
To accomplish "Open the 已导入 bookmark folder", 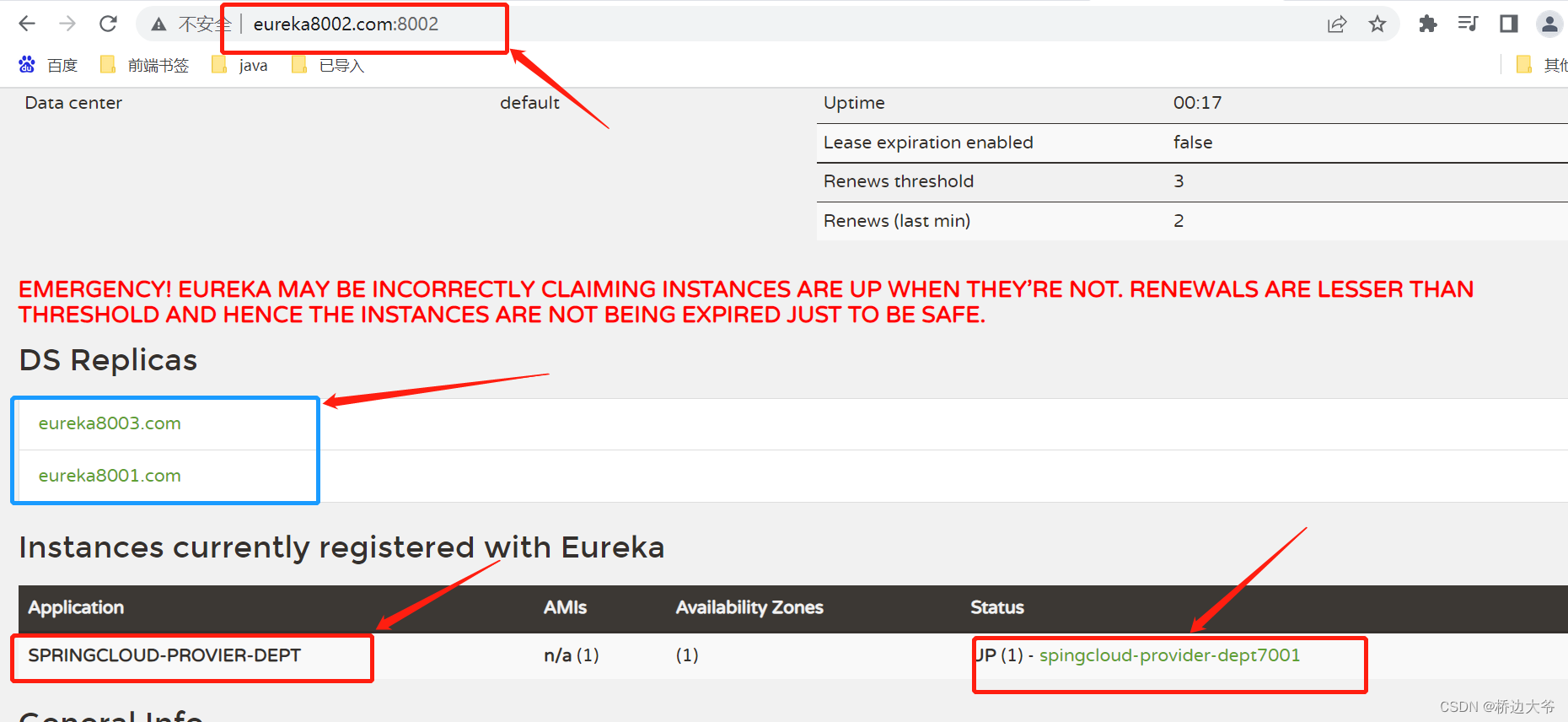I will [x=328, y=65].
